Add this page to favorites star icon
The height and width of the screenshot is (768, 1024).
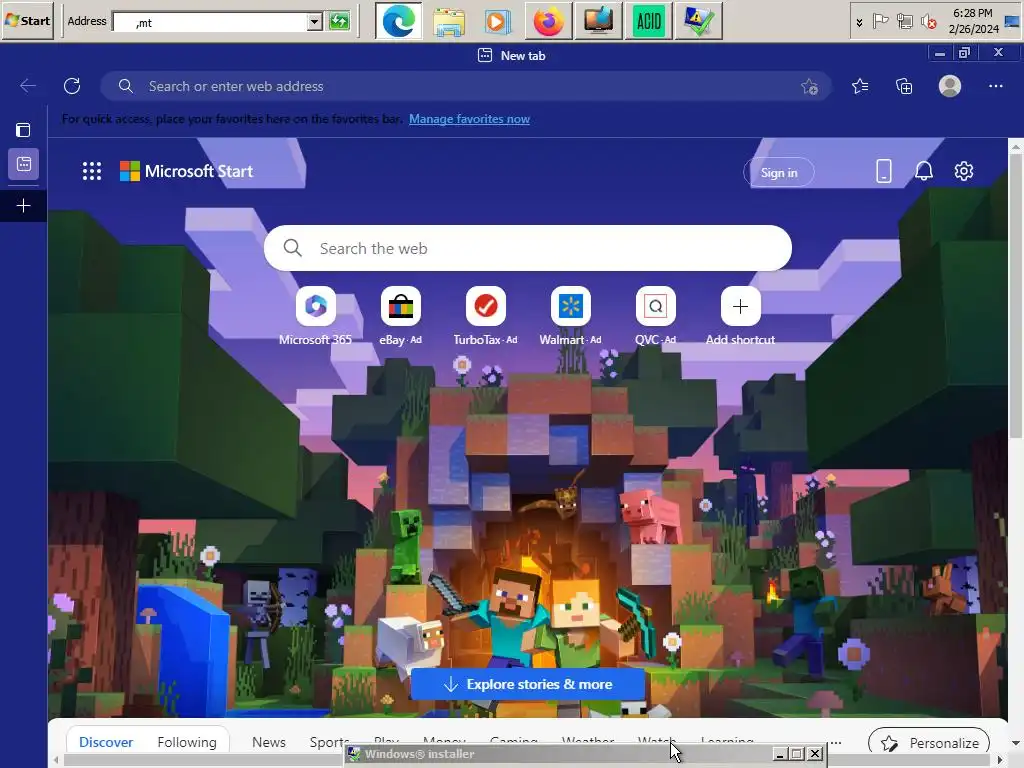click(810, 86)
